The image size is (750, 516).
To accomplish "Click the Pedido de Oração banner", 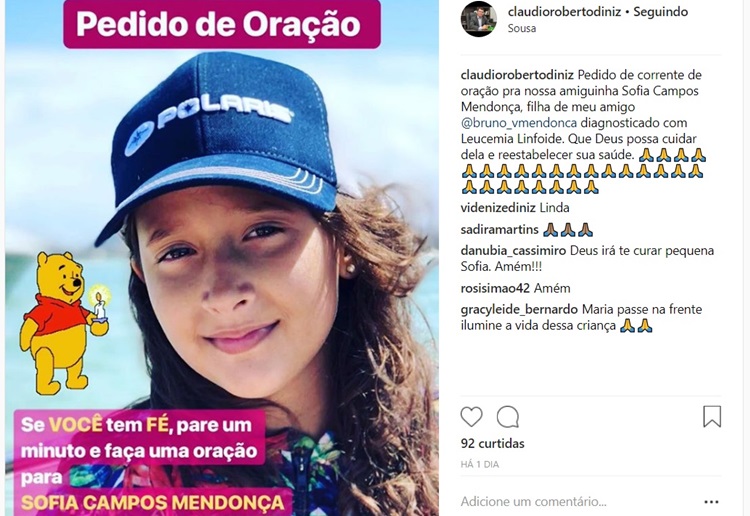I will point(222,23).
